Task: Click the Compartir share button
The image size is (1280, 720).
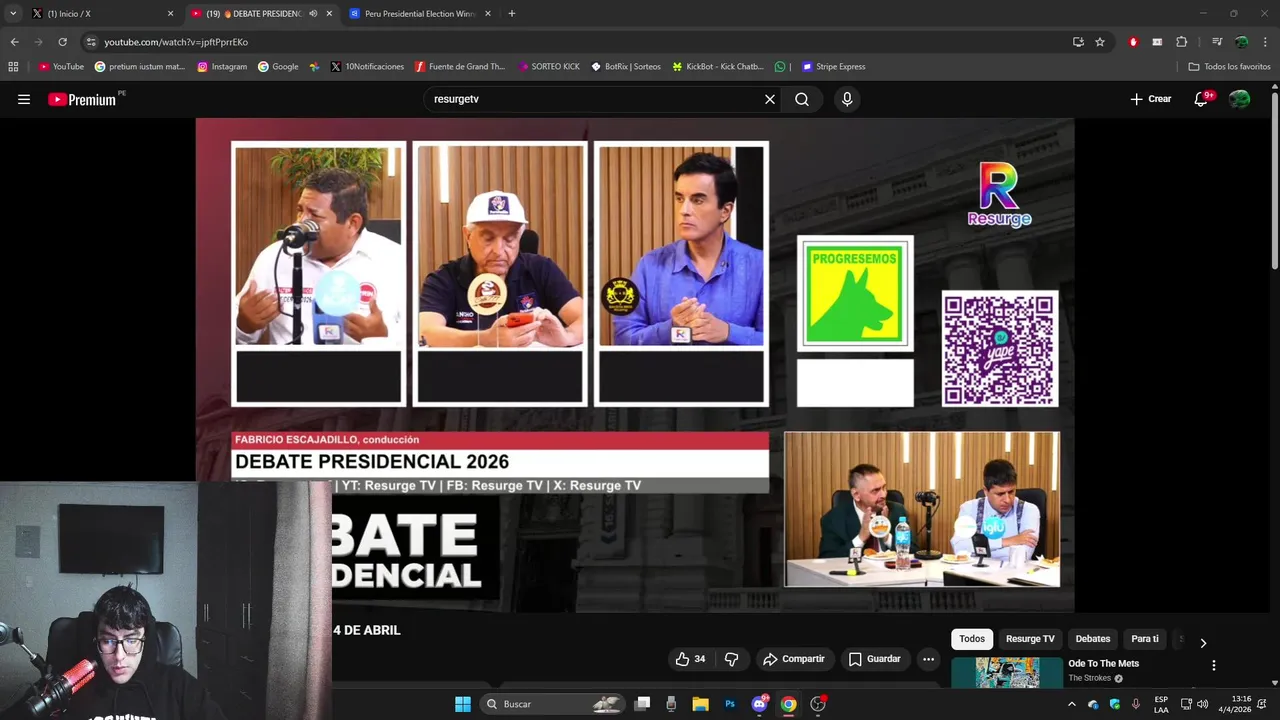Action: coord(794,659)
